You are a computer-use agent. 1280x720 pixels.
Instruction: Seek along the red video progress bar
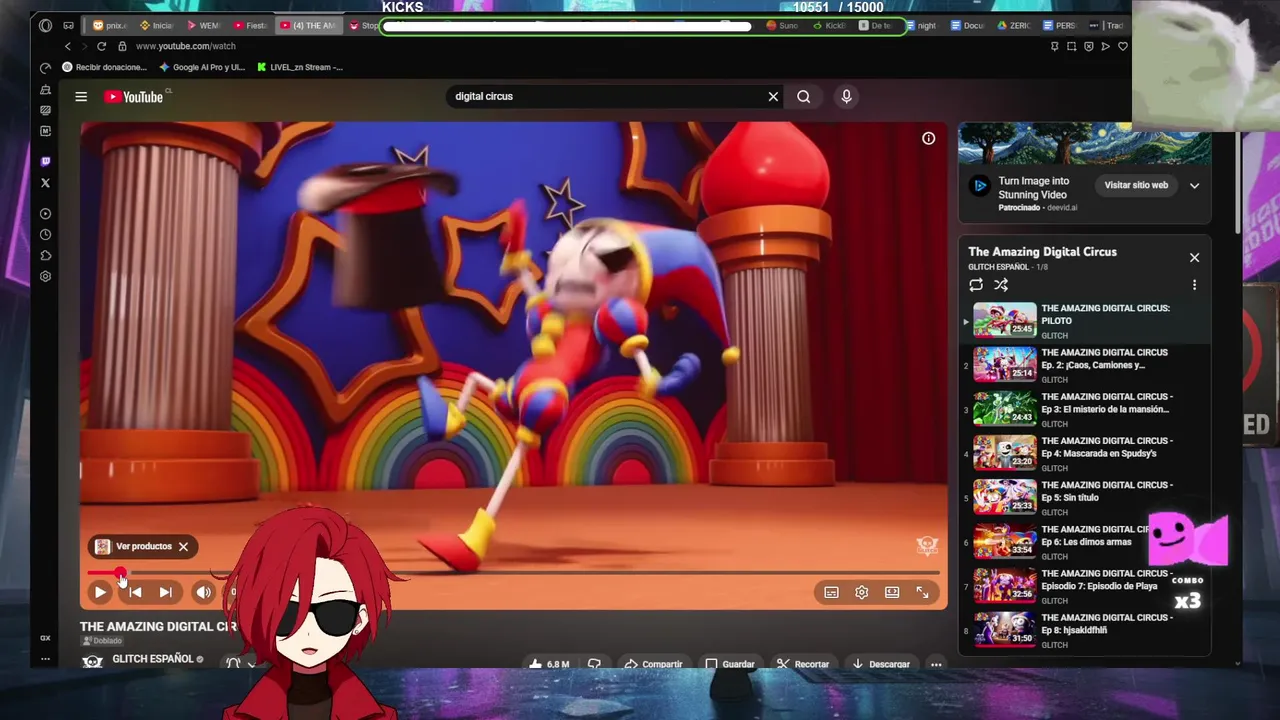pyautogui.click(x=512, y=573)
